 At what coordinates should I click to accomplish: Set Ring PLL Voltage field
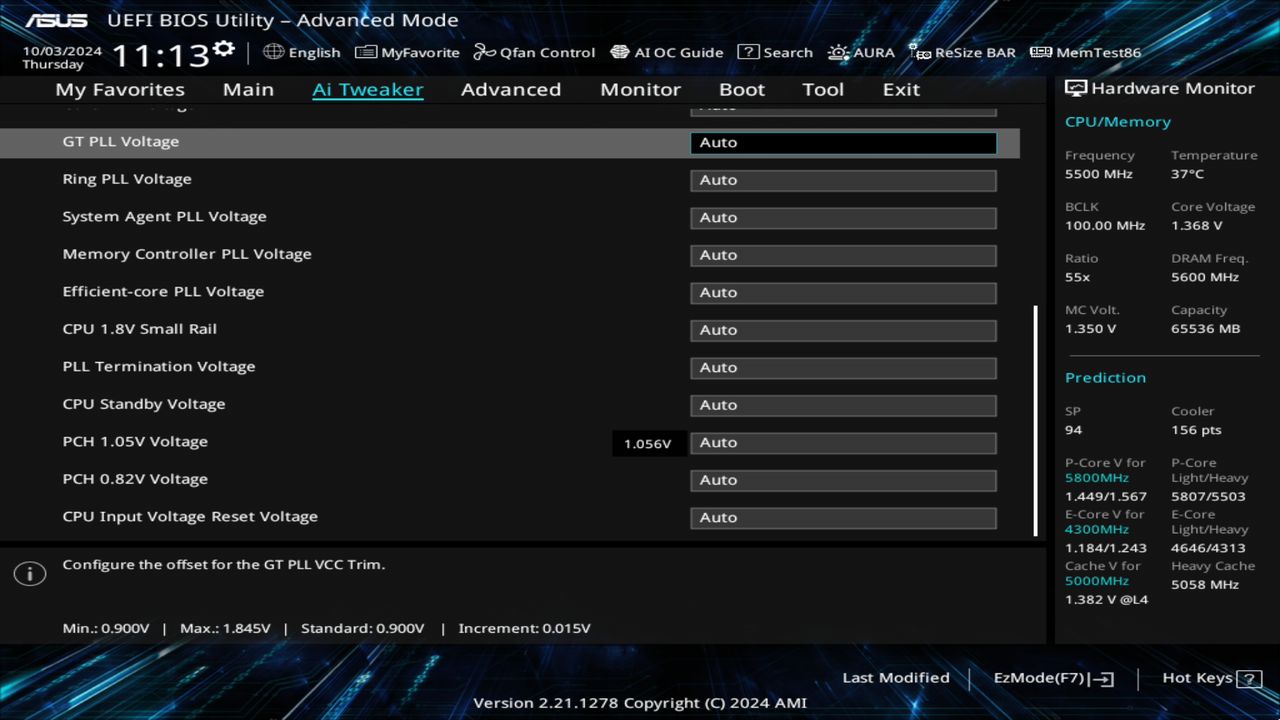click(x=843, y=180)
